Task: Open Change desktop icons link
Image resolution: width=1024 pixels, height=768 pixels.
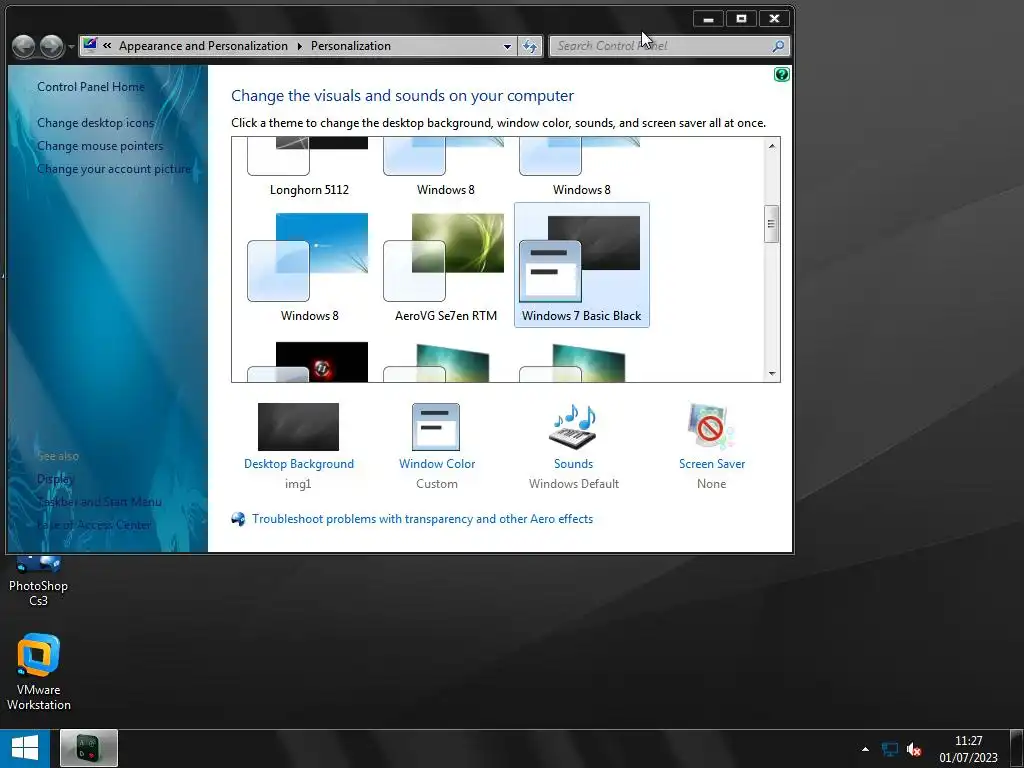Action: tap(95, 123)
